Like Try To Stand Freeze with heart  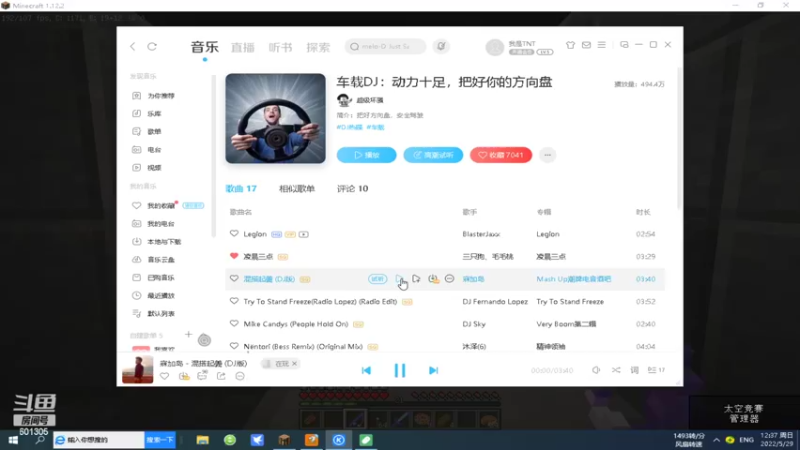pyautogui.click(x=234, y=301)
